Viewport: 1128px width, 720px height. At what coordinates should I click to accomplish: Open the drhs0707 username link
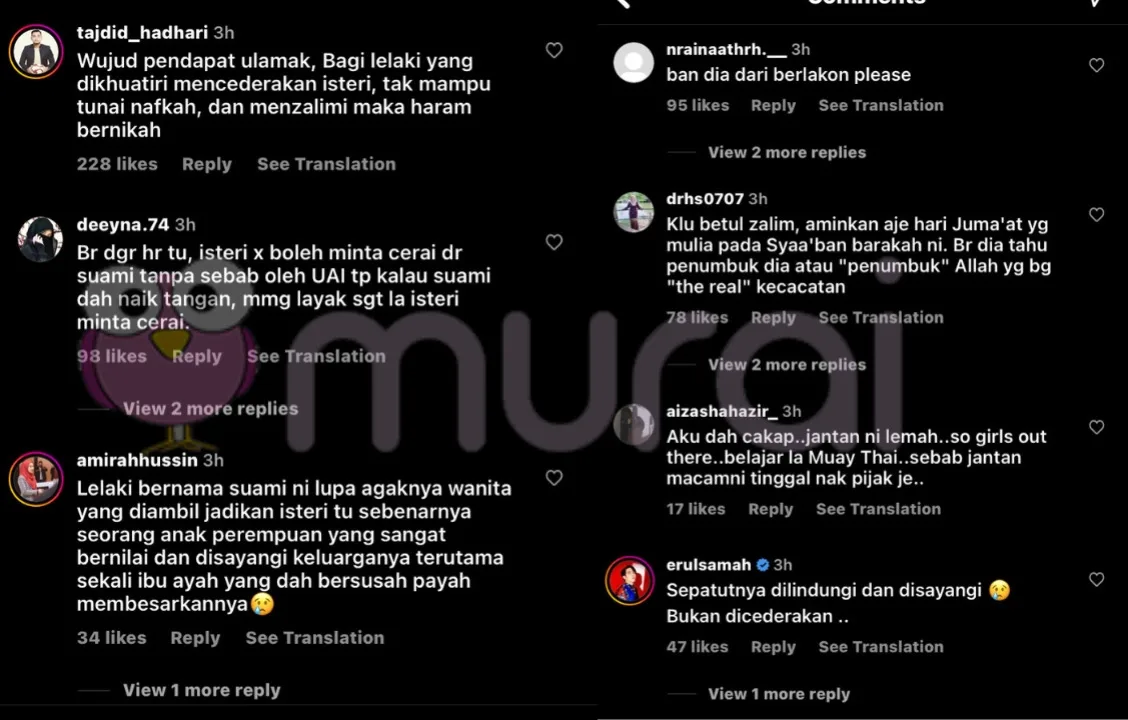(x=704, y=199)
